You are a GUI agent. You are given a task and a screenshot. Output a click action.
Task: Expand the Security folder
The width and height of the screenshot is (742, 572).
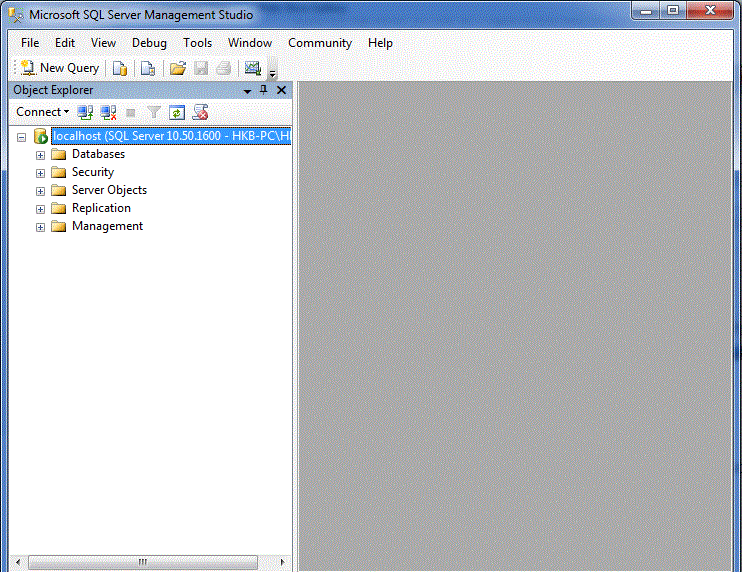[x=40, y=173]
